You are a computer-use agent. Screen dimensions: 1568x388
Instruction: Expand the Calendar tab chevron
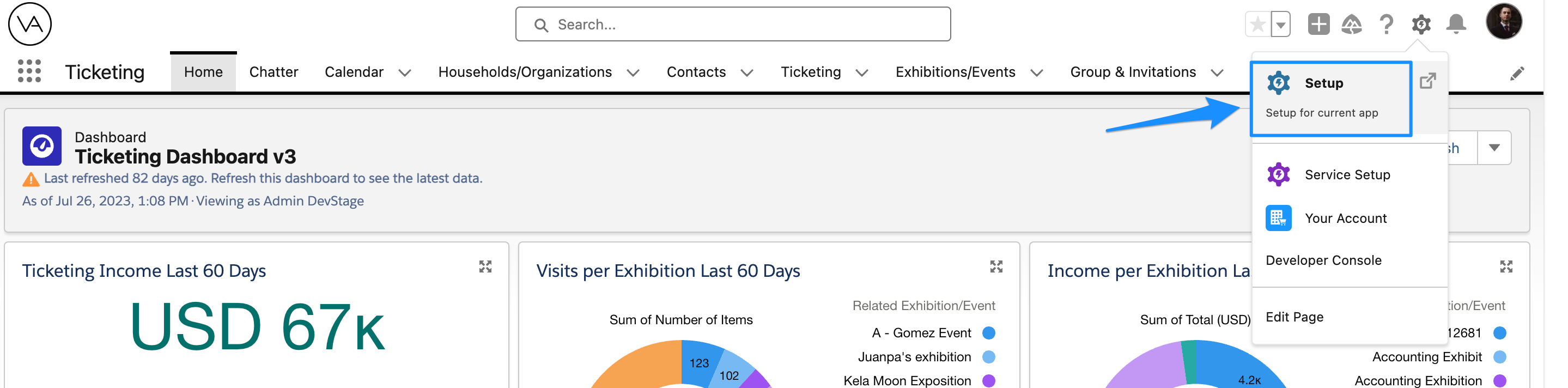coord(405,73)
